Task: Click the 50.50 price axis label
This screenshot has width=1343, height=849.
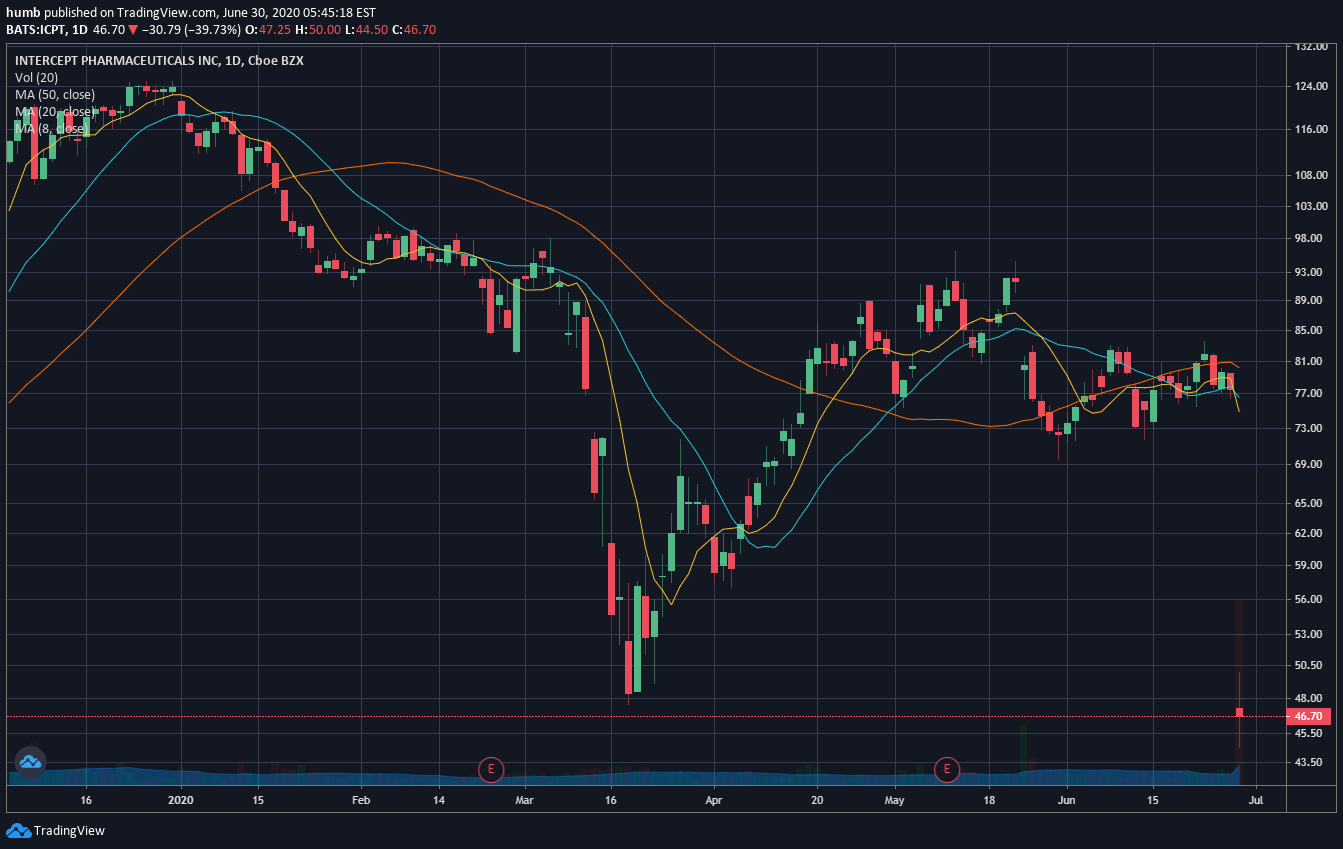Action: pyautogui.click(x=1309, y=665)
